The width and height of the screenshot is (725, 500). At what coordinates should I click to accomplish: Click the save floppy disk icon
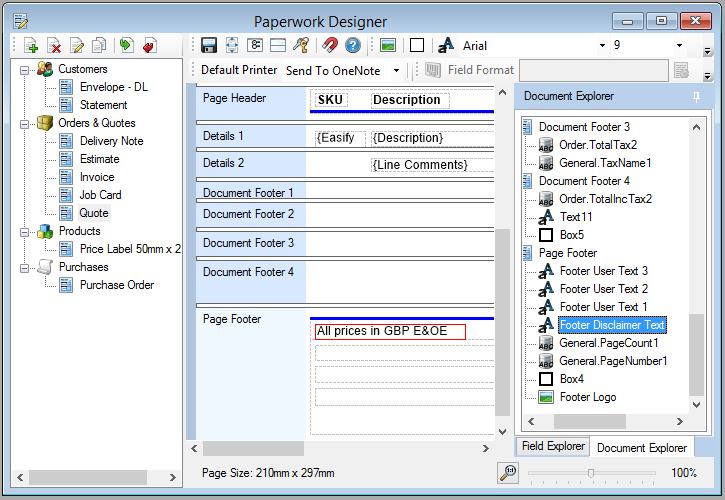tap(209, 45)
